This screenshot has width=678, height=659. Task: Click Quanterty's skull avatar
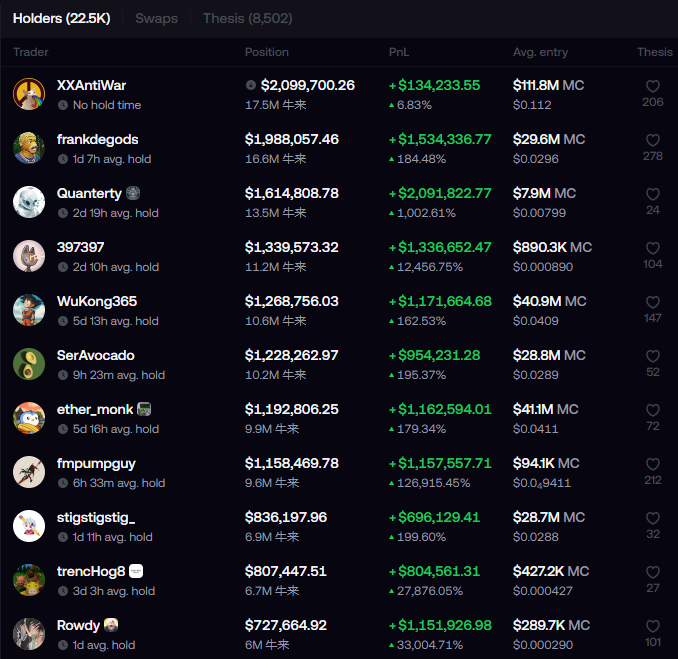tap(29, 202)
